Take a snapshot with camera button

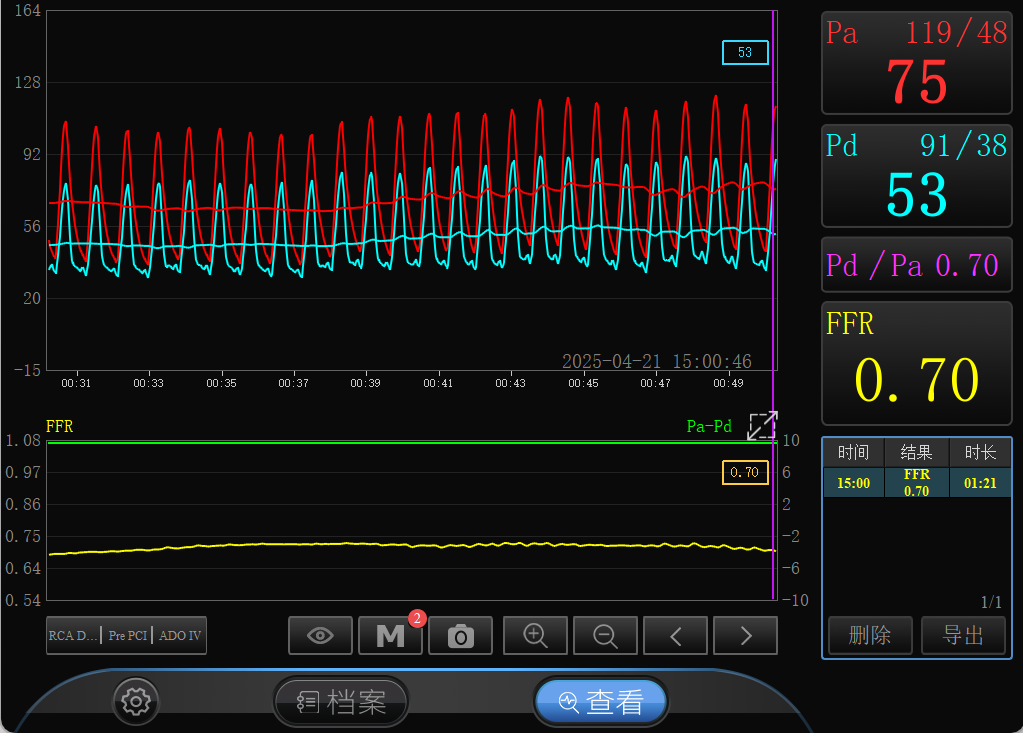(461, 635)
